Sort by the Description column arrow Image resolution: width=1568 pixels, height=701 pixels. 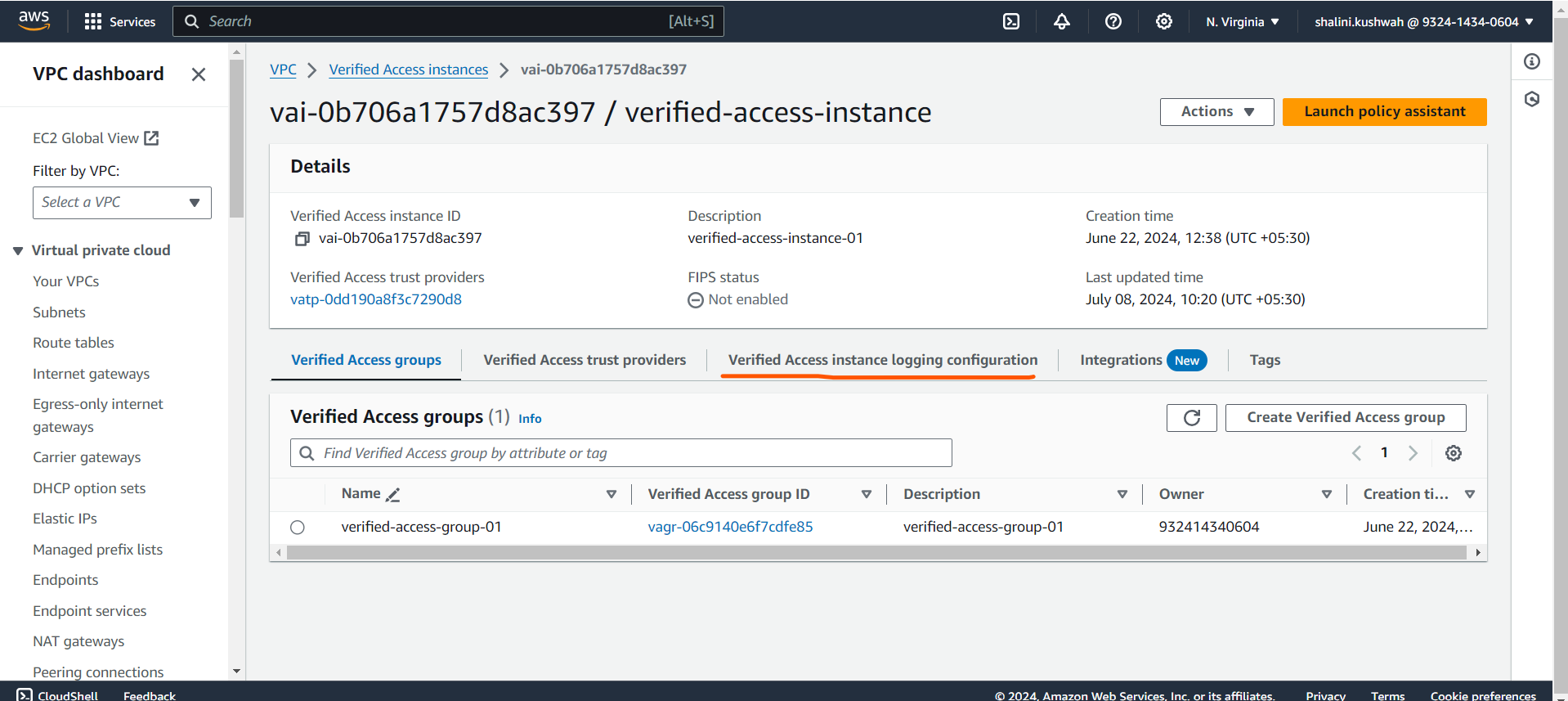(x=1122, y=495)
